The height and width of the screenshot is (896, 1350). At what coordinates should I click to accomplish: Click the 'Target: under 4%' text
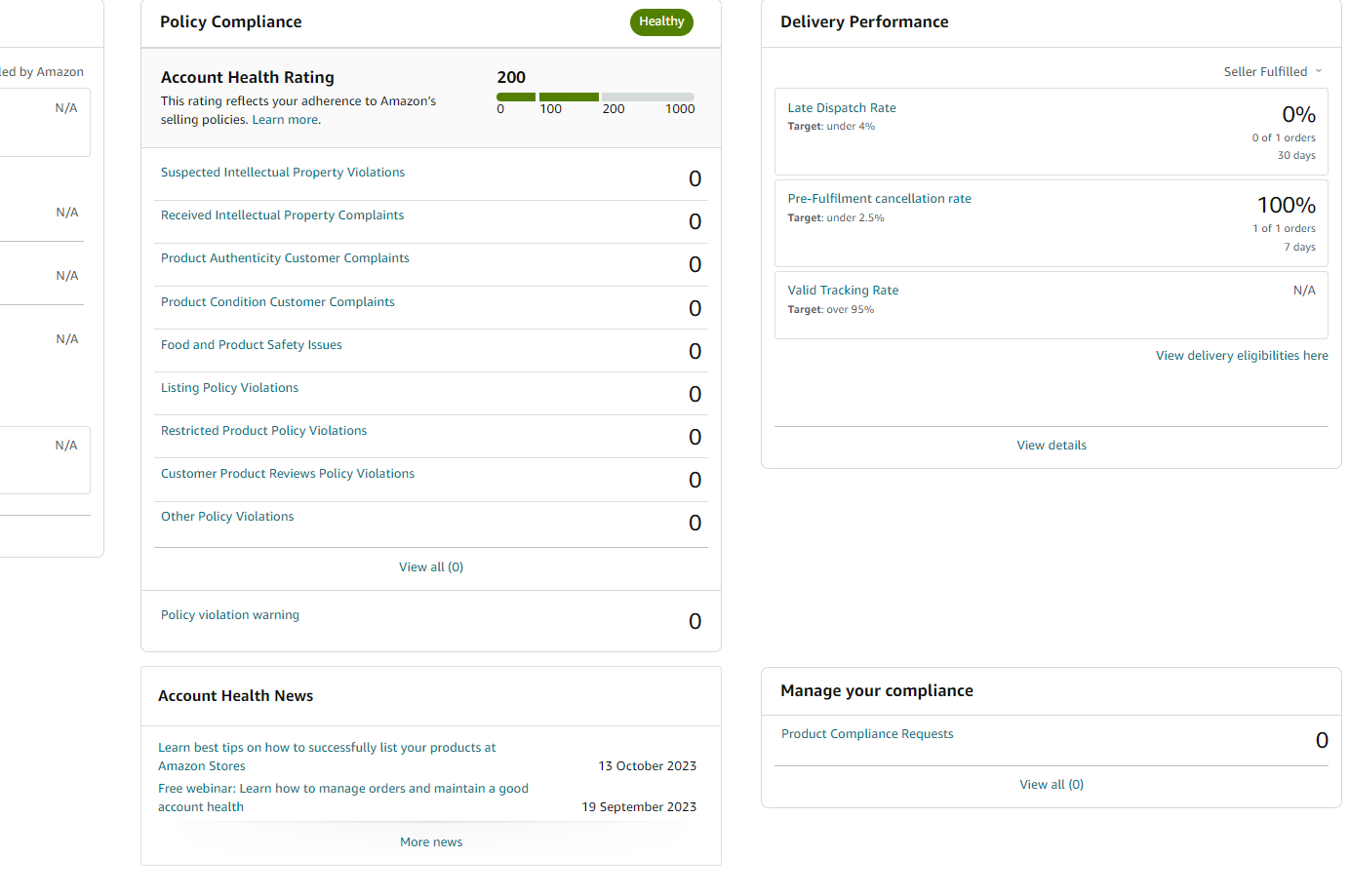(x=831, y=127)
